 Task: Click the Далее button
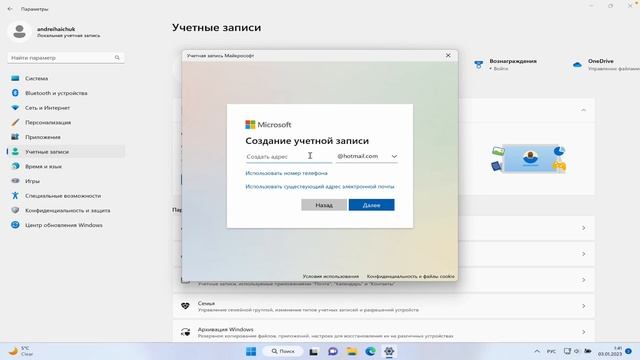click(371, 205)
